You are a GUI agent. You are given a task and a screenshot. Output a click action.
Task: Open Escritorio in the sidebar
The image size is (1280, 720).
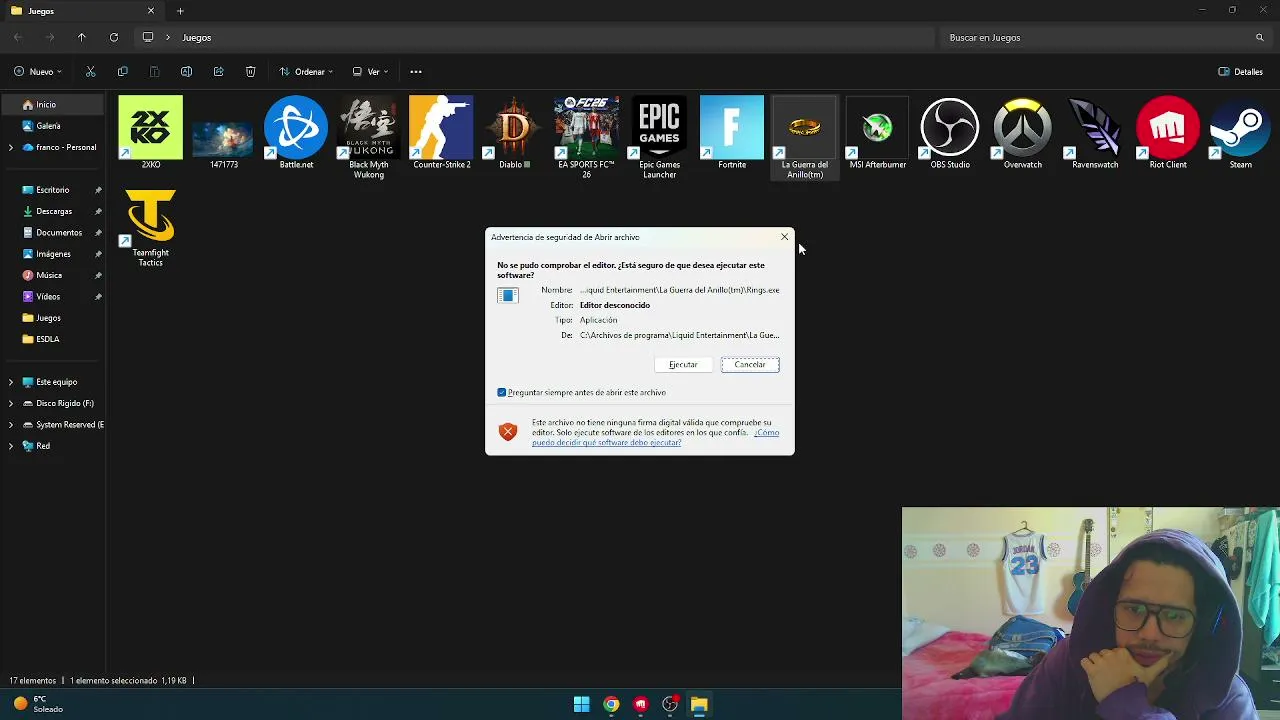tap(52, 190)
